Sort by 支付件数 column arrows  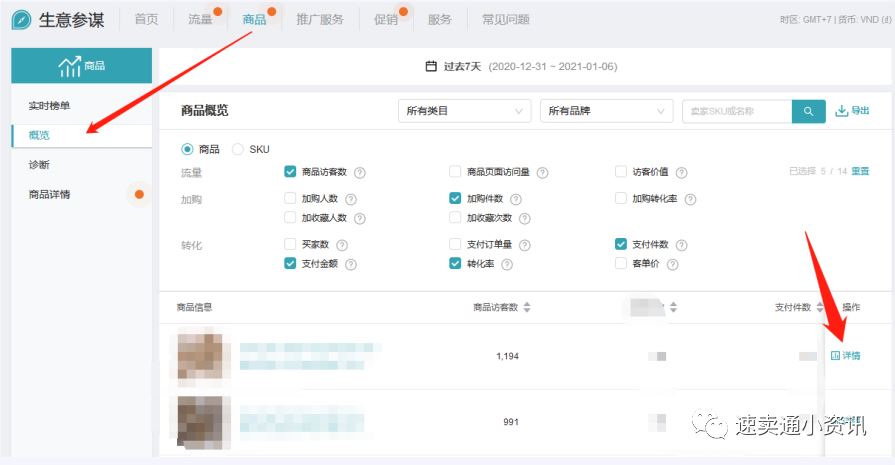tap(820, 307)
